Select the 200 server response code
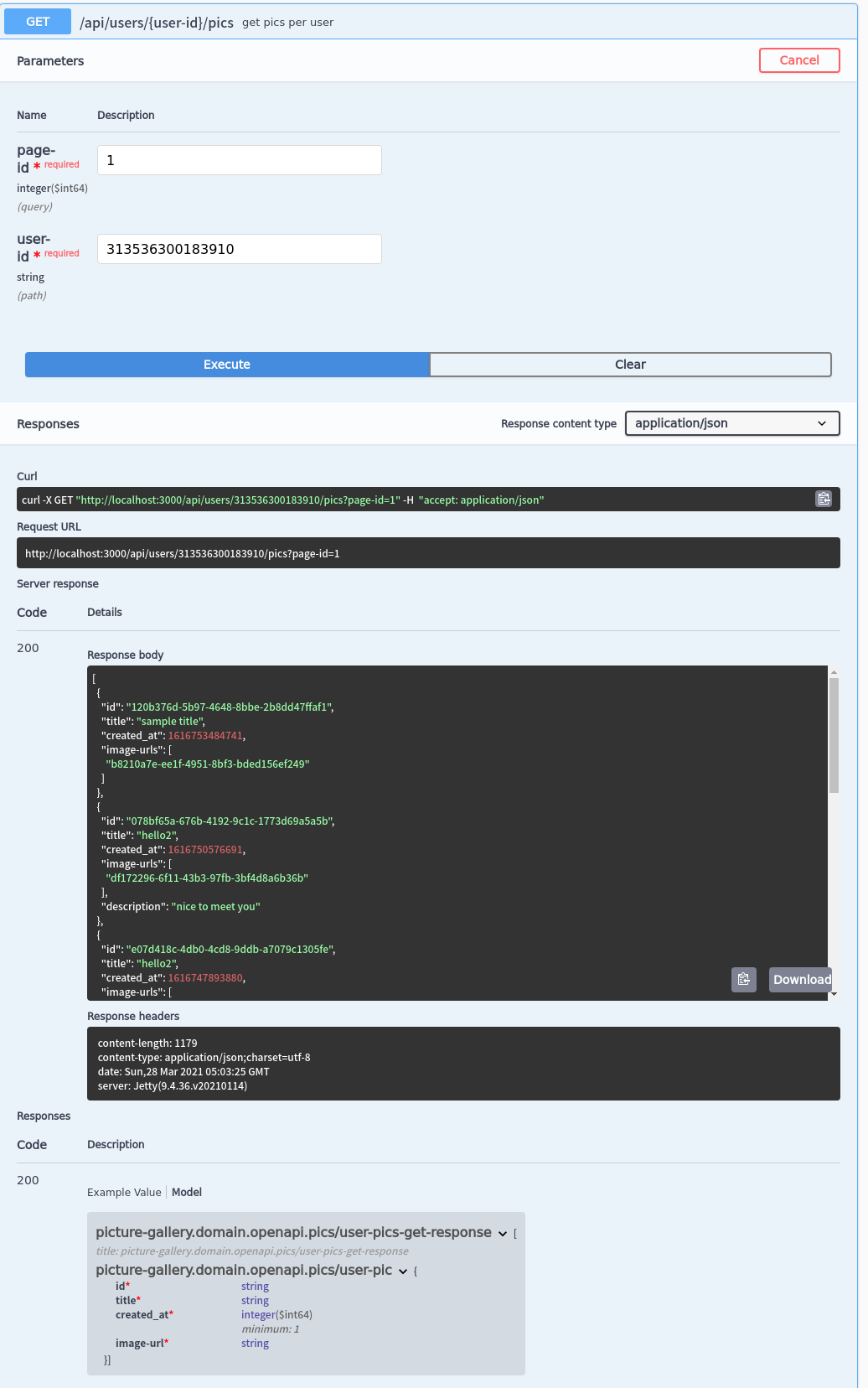 [28, 648]
